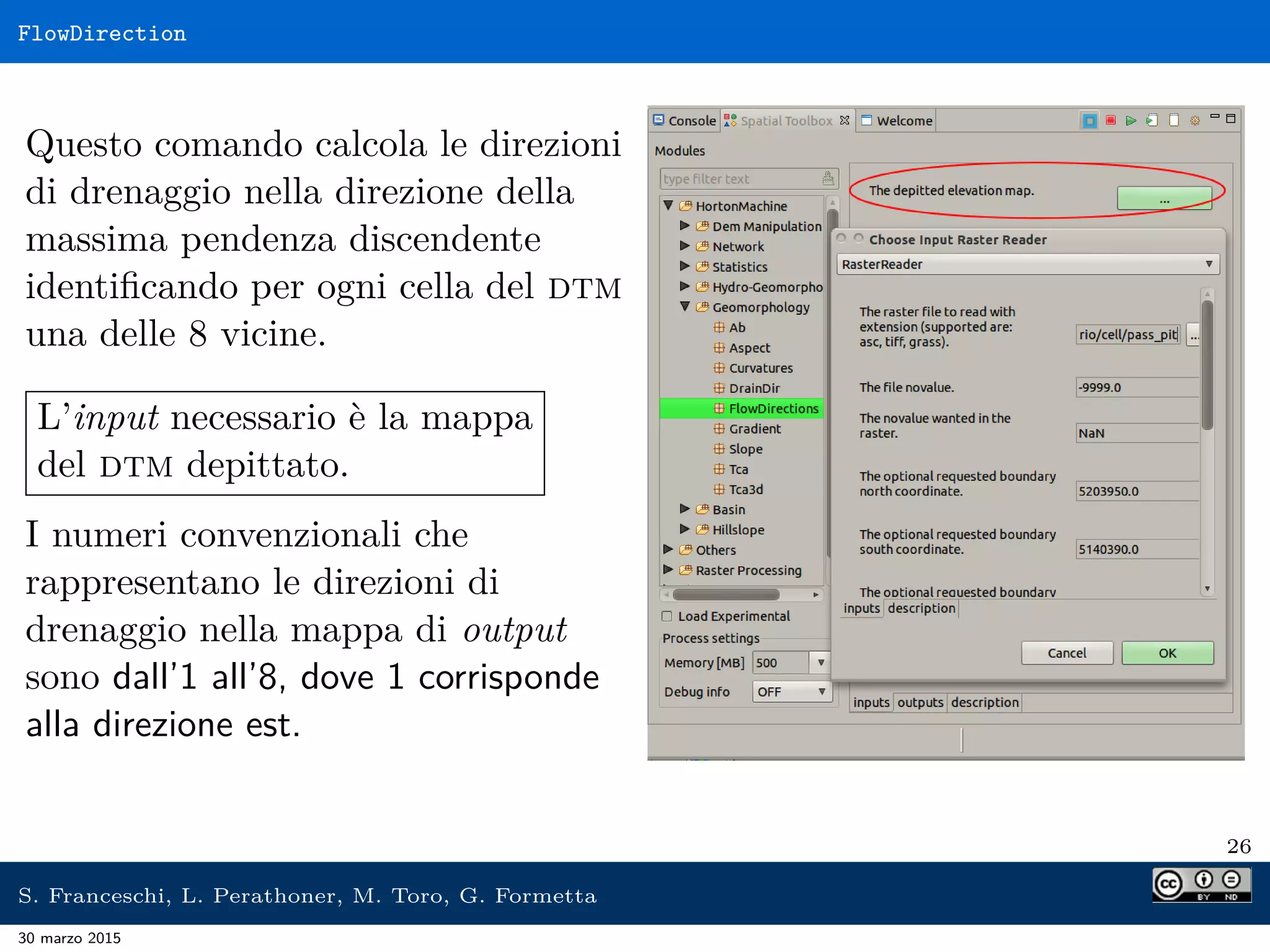Click the Tca3d module icon

click(719, 489)
